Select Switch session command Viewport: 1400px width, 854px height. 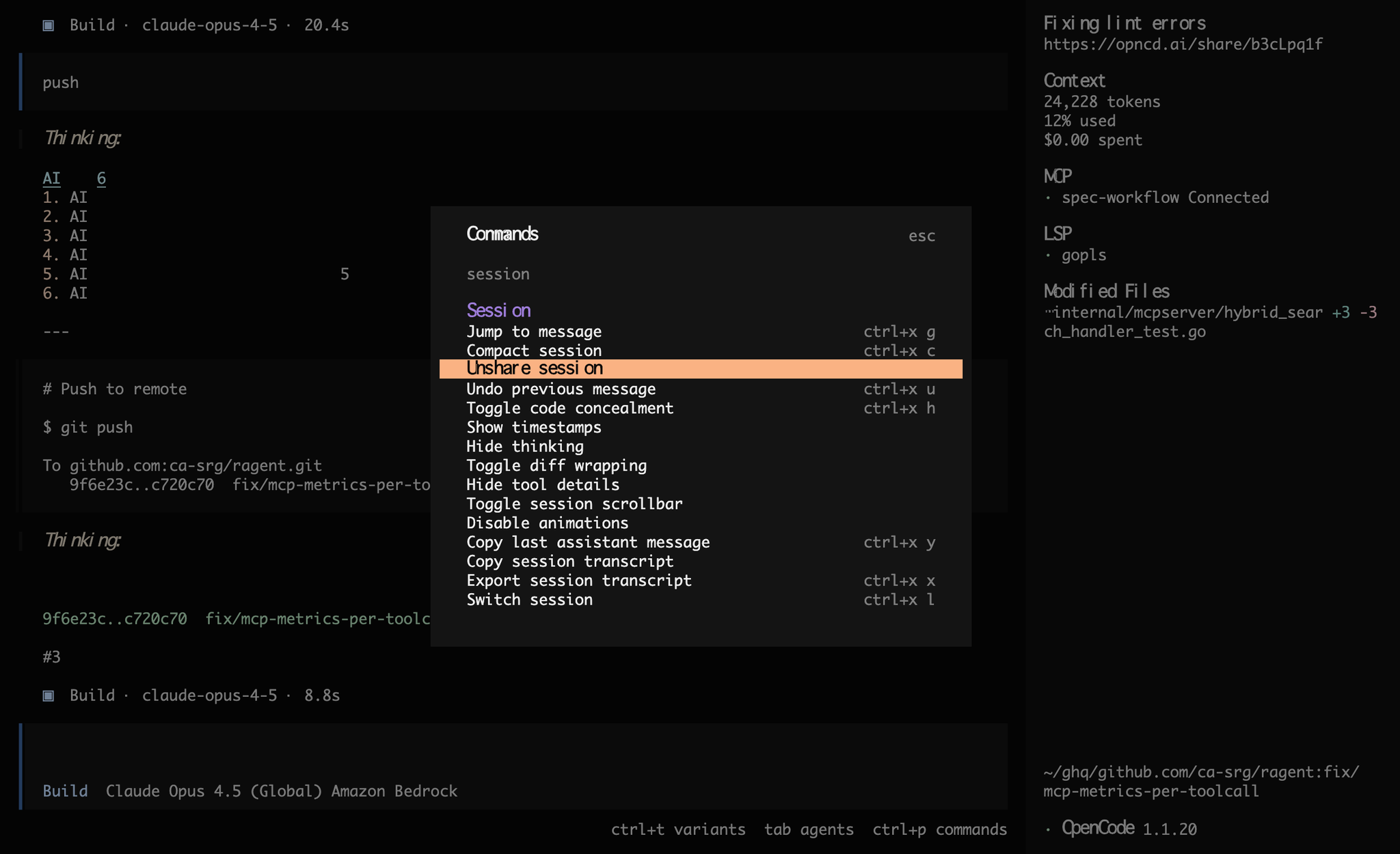coord(529,600)
